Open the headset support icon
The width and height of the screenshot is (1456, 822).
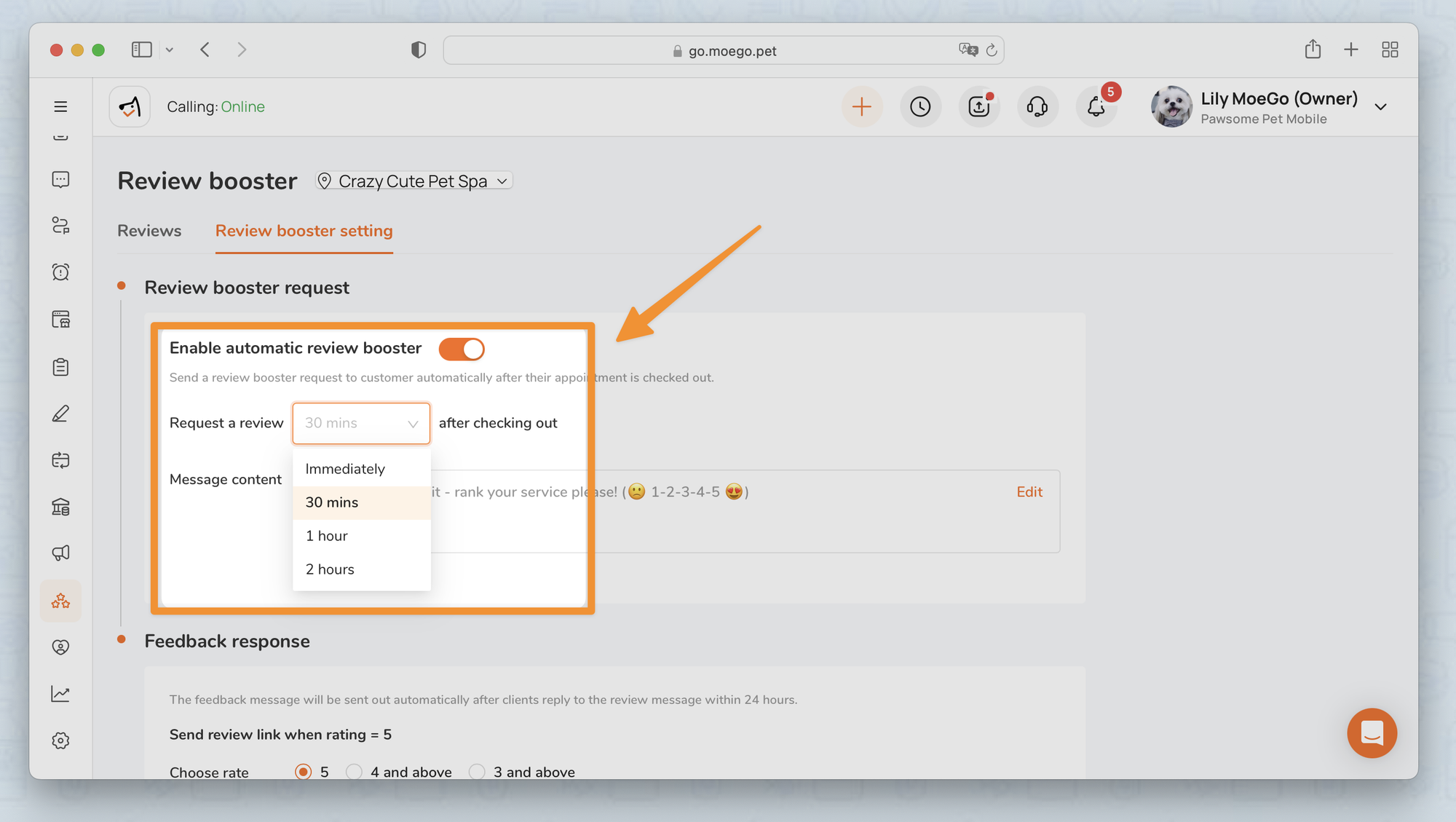pos(1037,107)
